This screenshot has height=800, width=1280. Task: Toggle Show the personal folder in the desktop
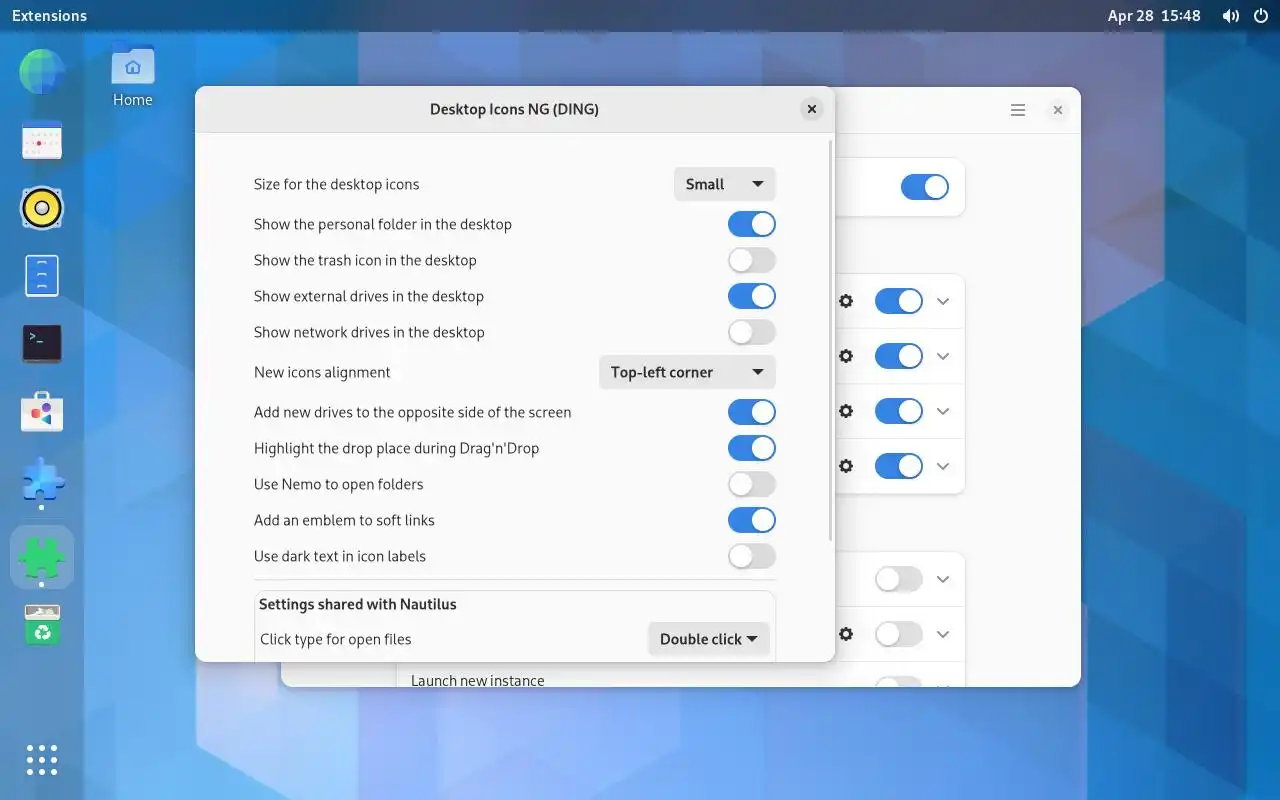[x=752, y=224]
